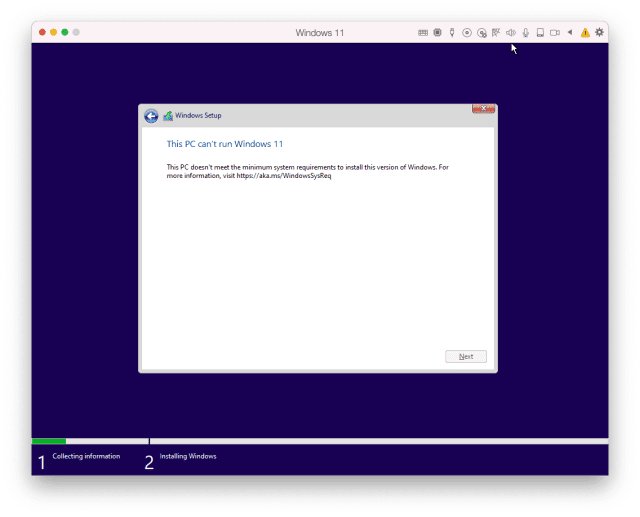Click the Next button in Windows Setup
Image resolution: width=640 pixels, height=517 pixels.
pyautogui.click(x=466, y=357)
